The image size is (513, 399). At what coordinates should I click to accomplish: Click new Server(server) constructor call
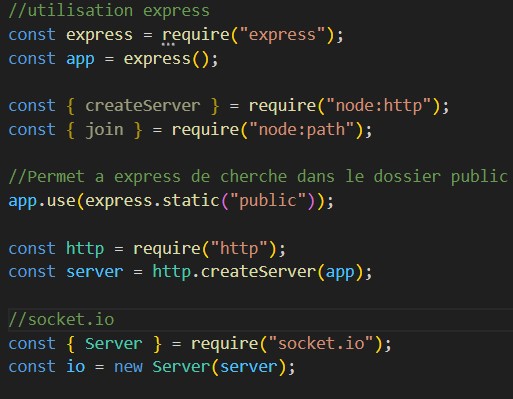point(200,367)
